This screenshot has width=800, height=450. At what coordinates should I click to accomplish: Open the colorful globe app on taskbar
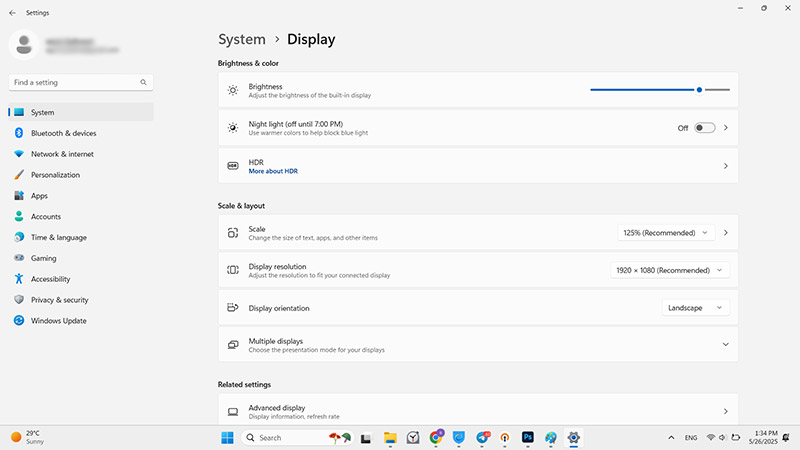pyautogui.click(x=551, y=438)
